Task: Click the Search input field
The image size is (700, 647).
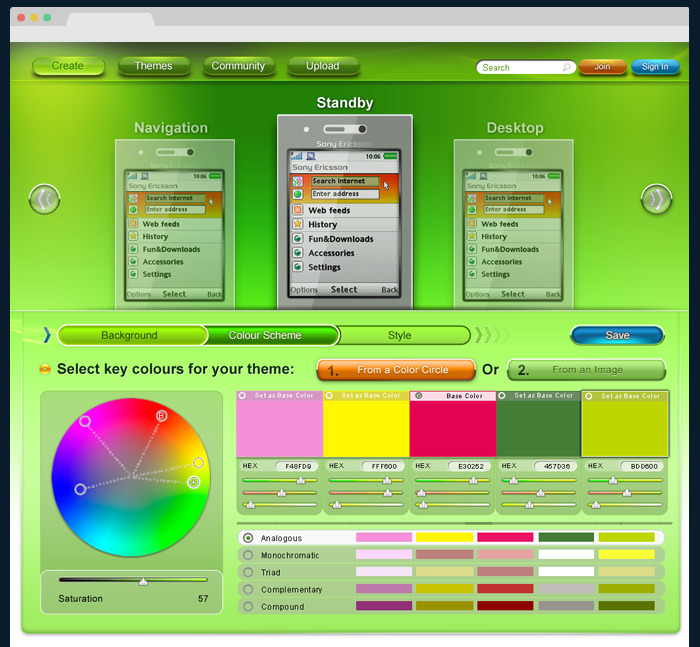Action: click(526, 67)
